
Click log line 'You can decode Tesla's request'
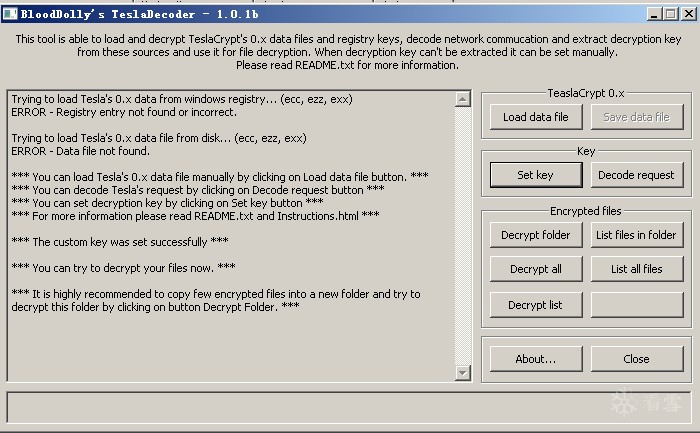tap(198, 190)
